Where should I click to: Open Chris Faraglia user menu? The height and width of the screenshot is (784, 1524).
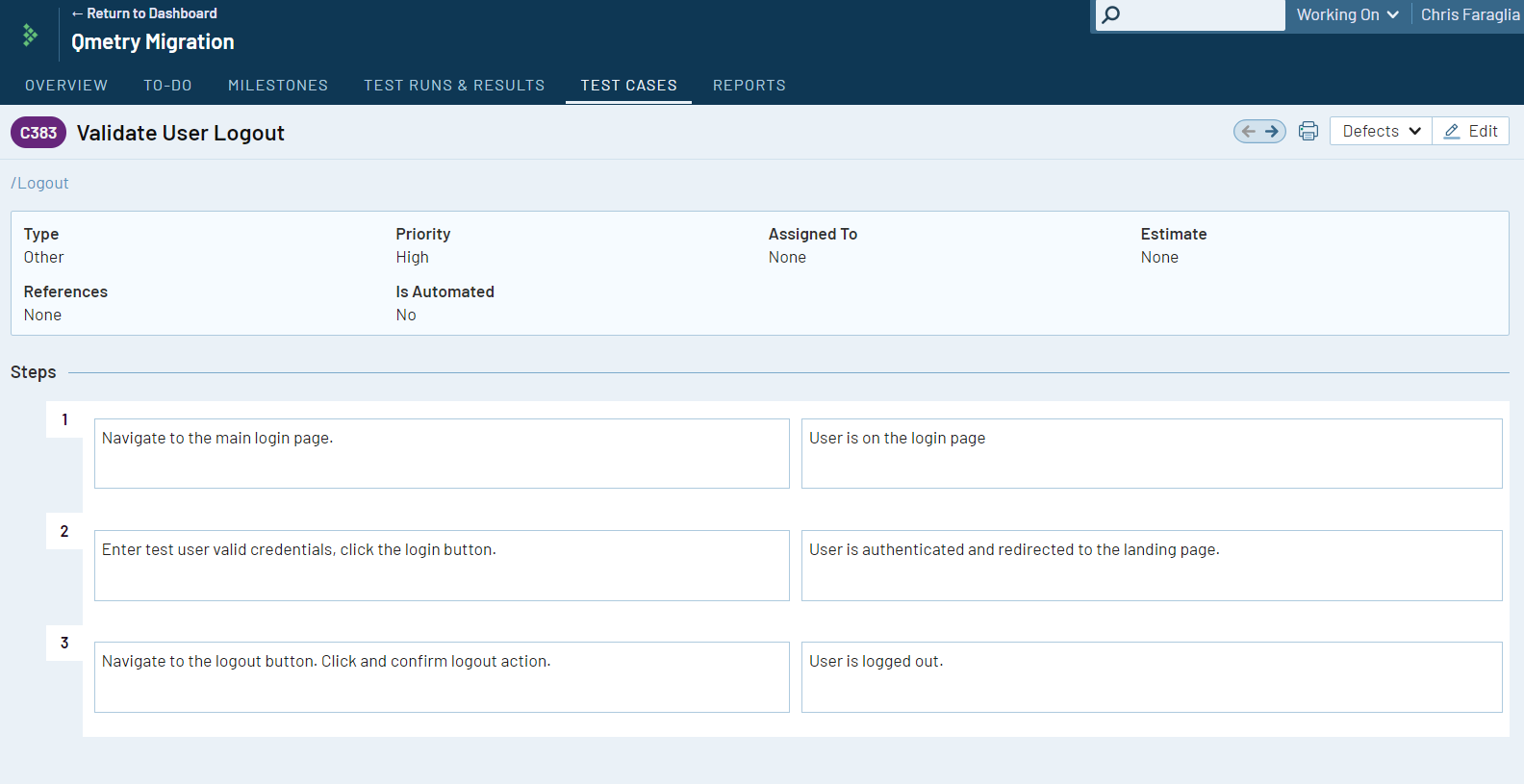coord(1469,14)
